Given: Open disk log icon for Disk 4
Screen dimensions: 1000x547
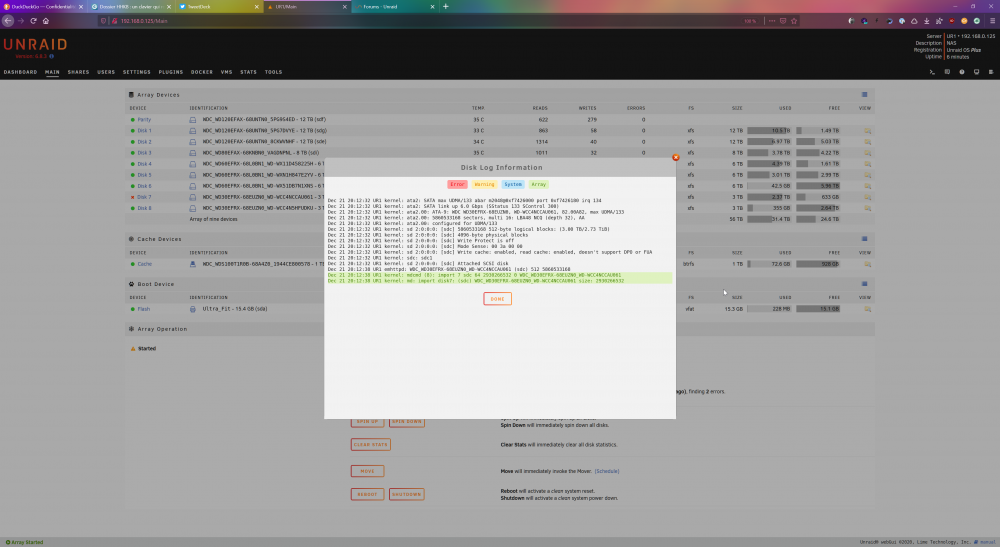Looking at the screenshot, I should (x=193, y=164).
